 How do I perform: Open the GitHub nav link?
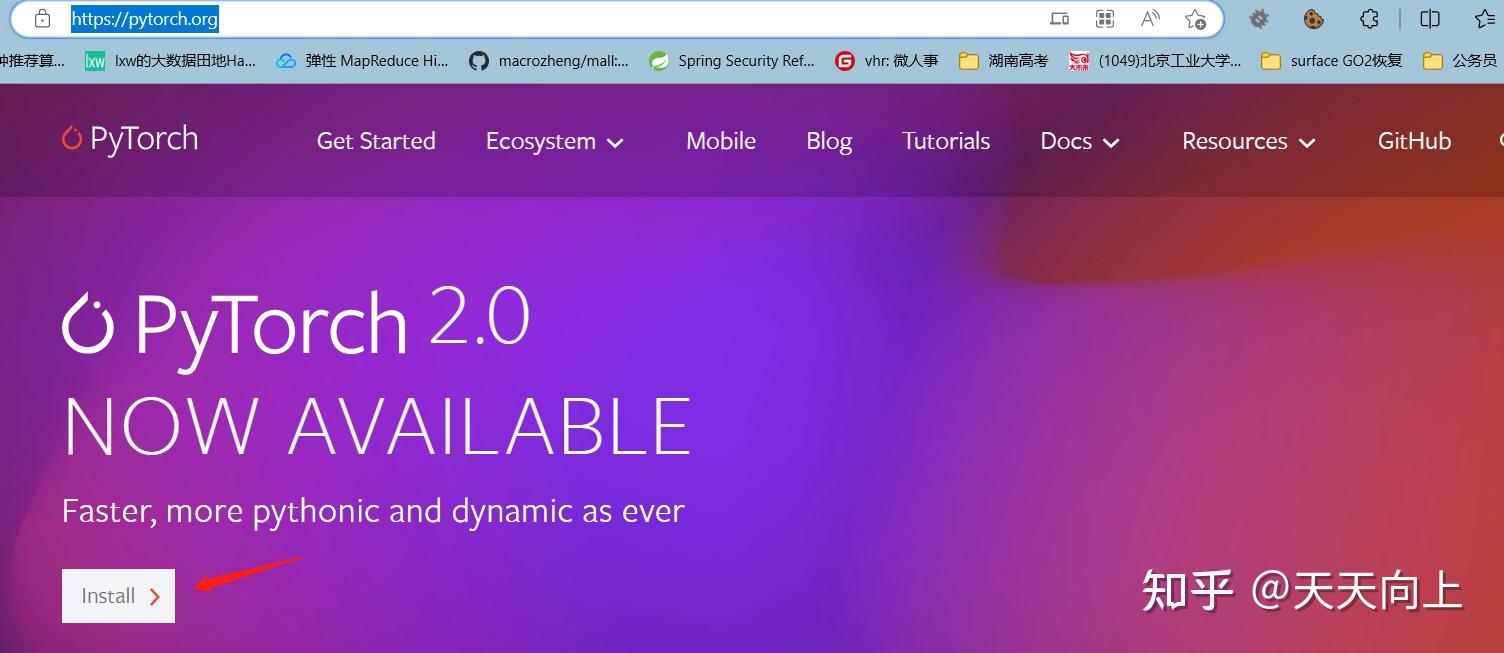[x=1414, y=141]
